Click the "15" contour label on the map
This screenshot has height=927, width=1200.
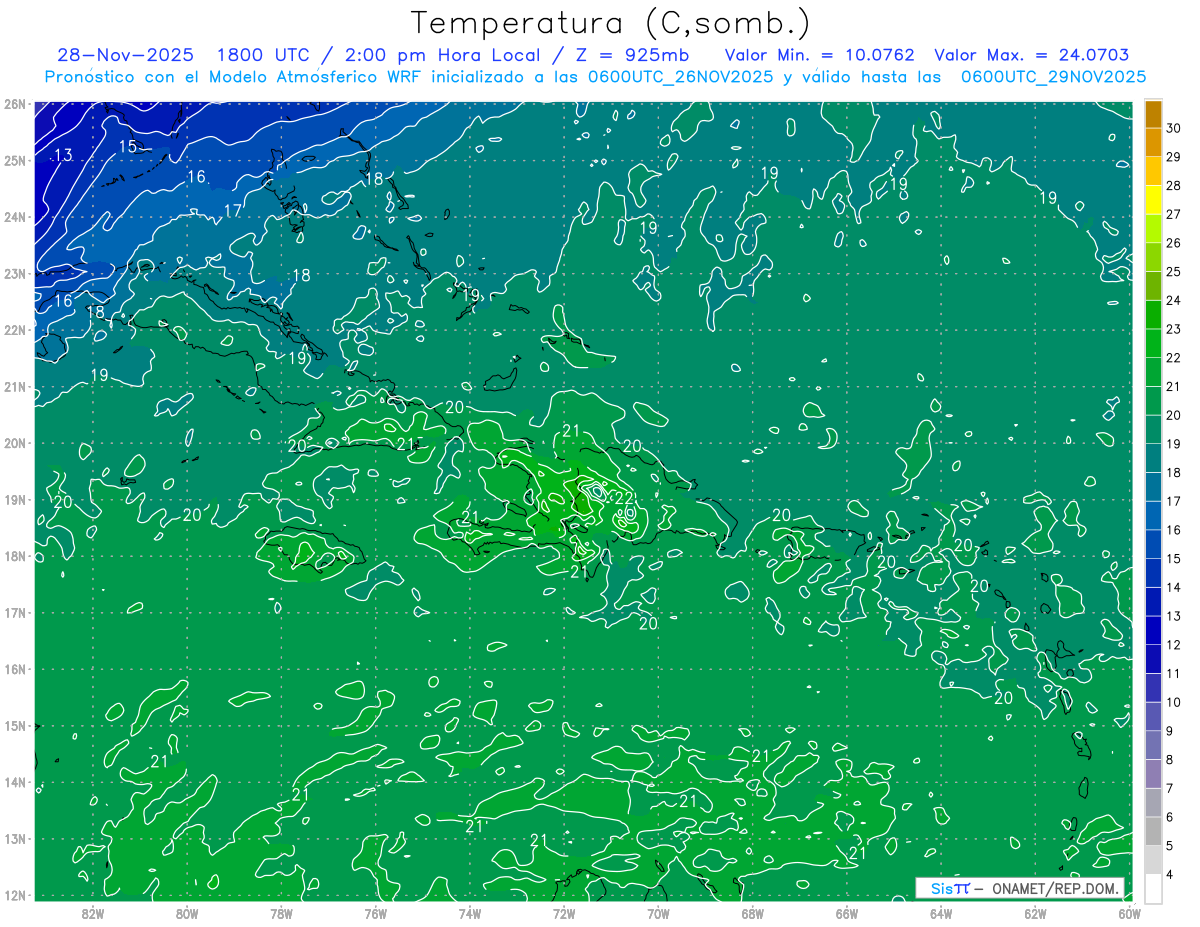[128, 147]
